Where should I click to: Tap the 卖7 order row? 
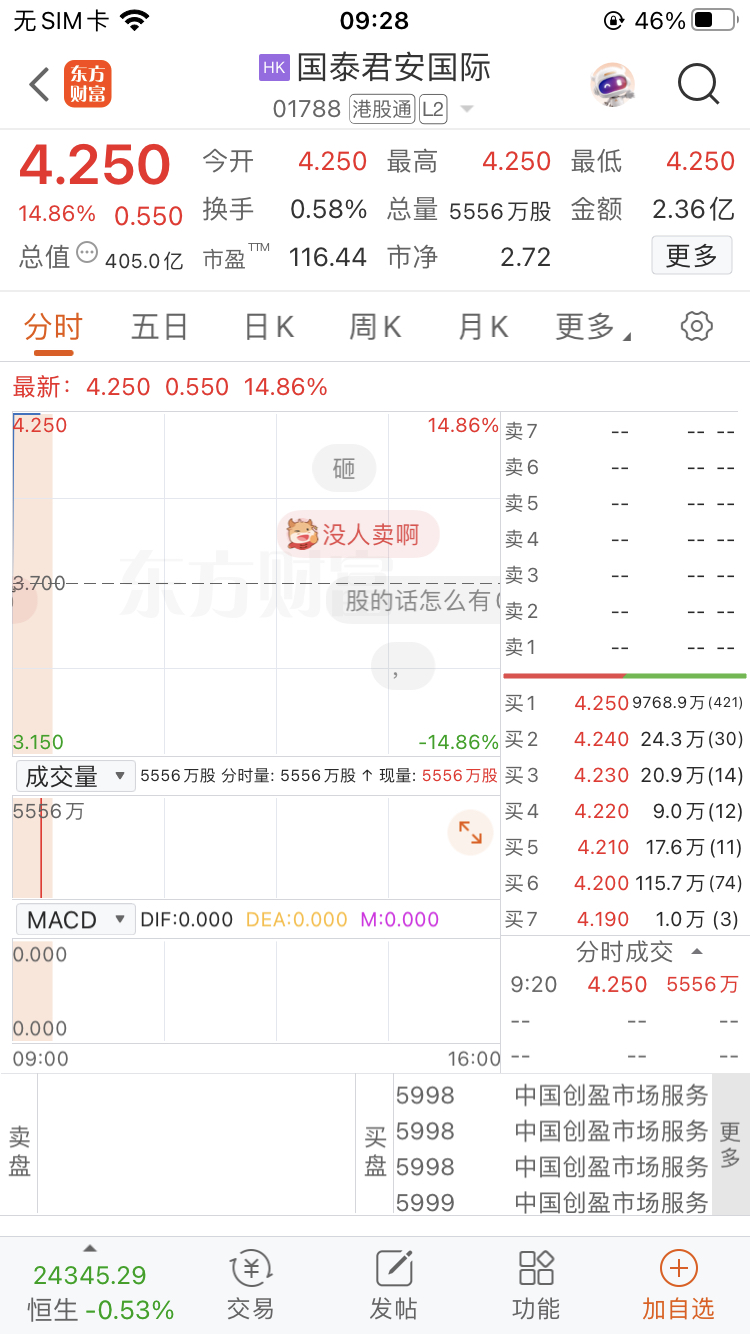(x=625, y=431)
